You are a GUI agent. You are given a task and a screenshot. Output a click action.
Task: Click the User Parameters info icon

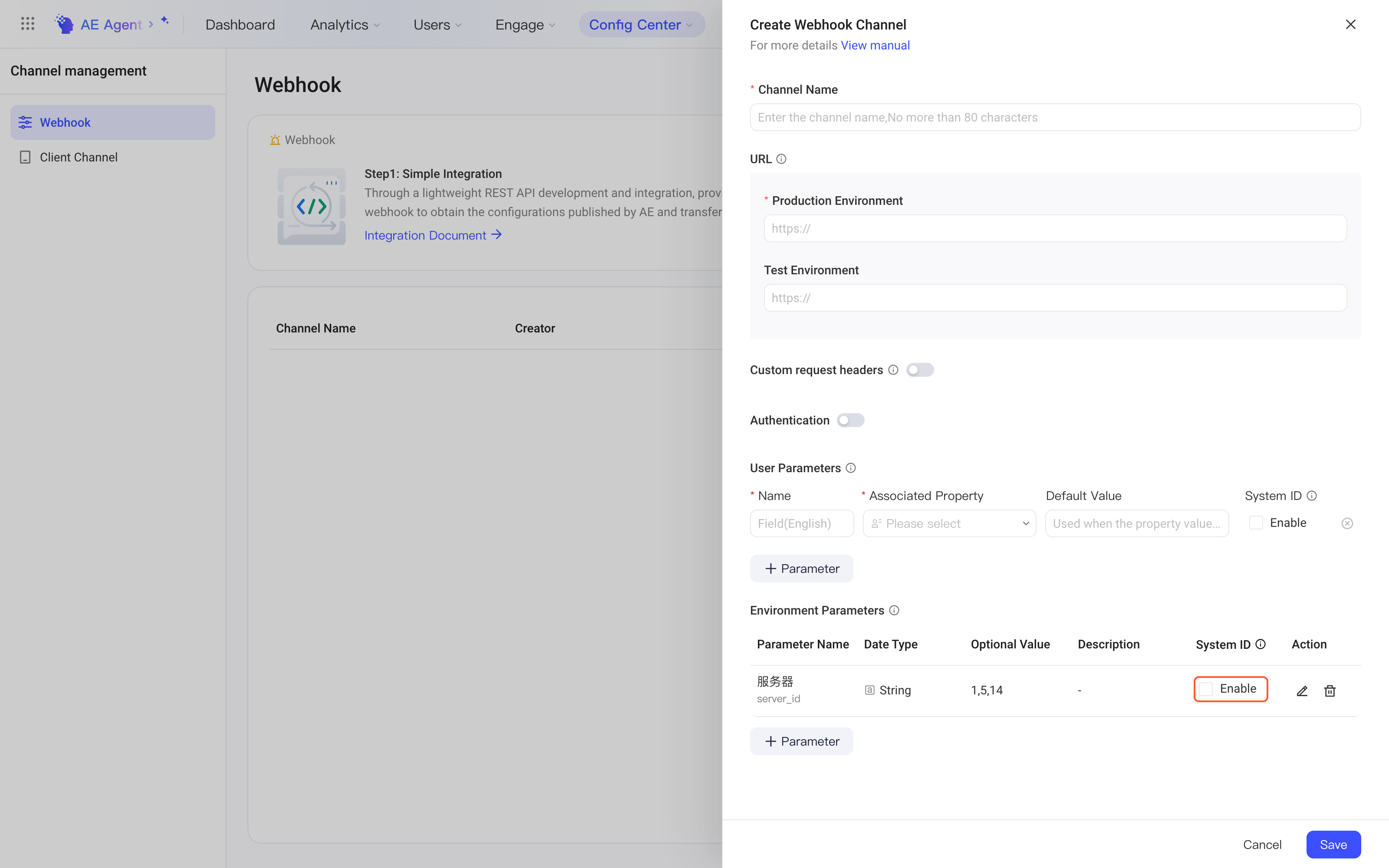851,468
